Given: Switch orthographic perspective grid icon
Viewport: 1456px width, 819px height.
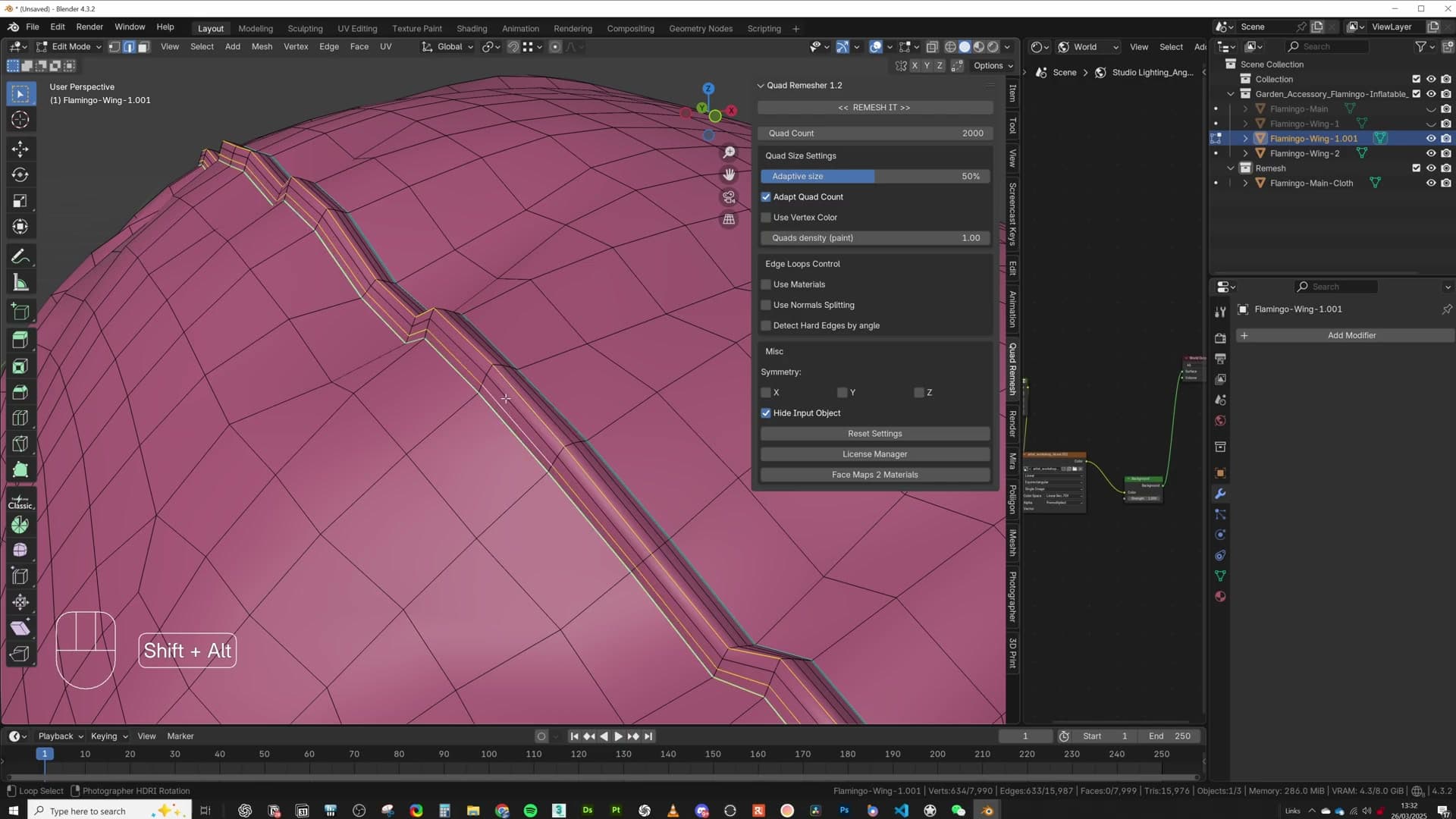Looking at the screenshot, I should pos(729,219).
